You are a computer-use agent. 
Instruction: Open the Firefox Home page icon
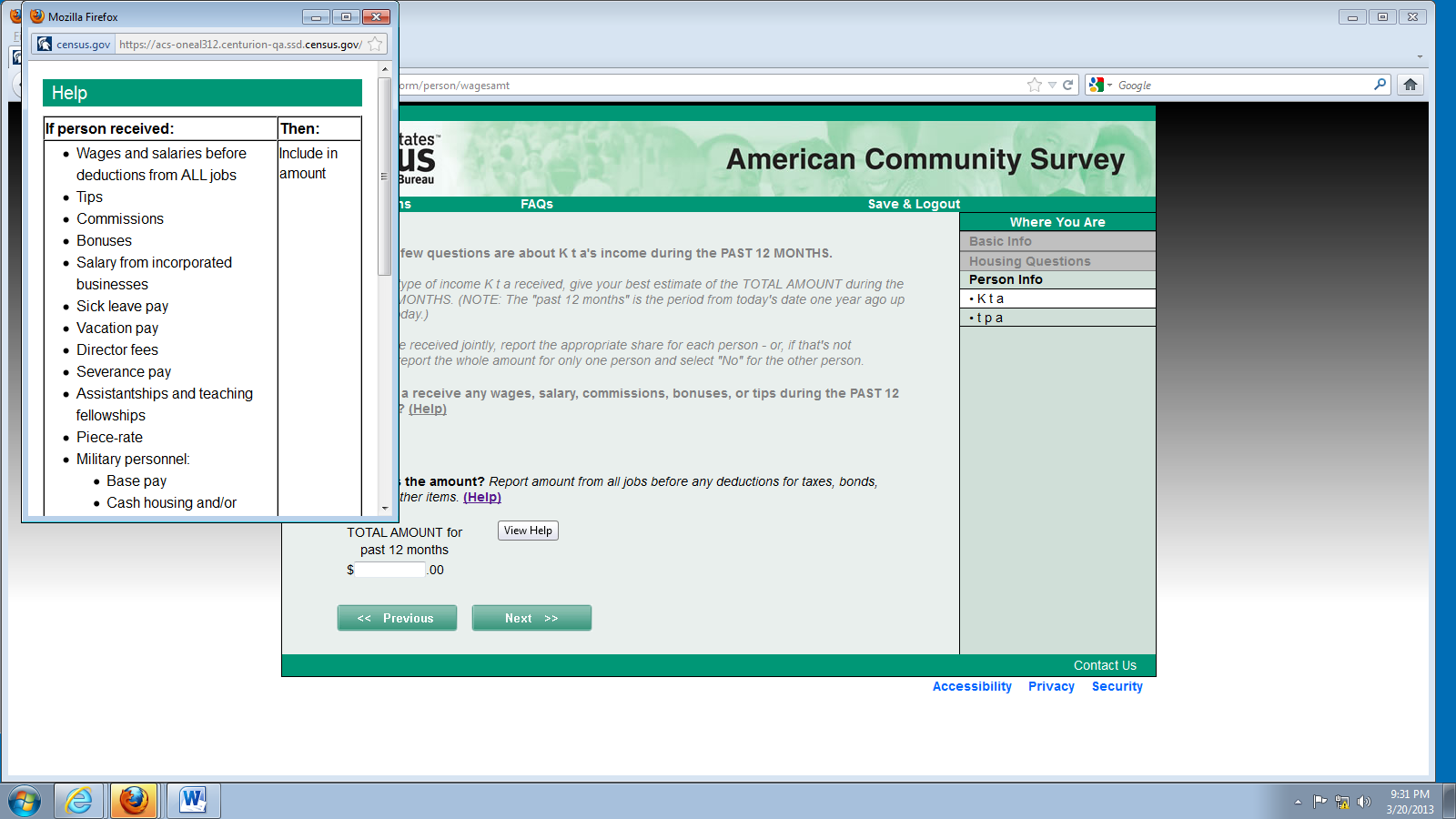[x=1410, y=85]
